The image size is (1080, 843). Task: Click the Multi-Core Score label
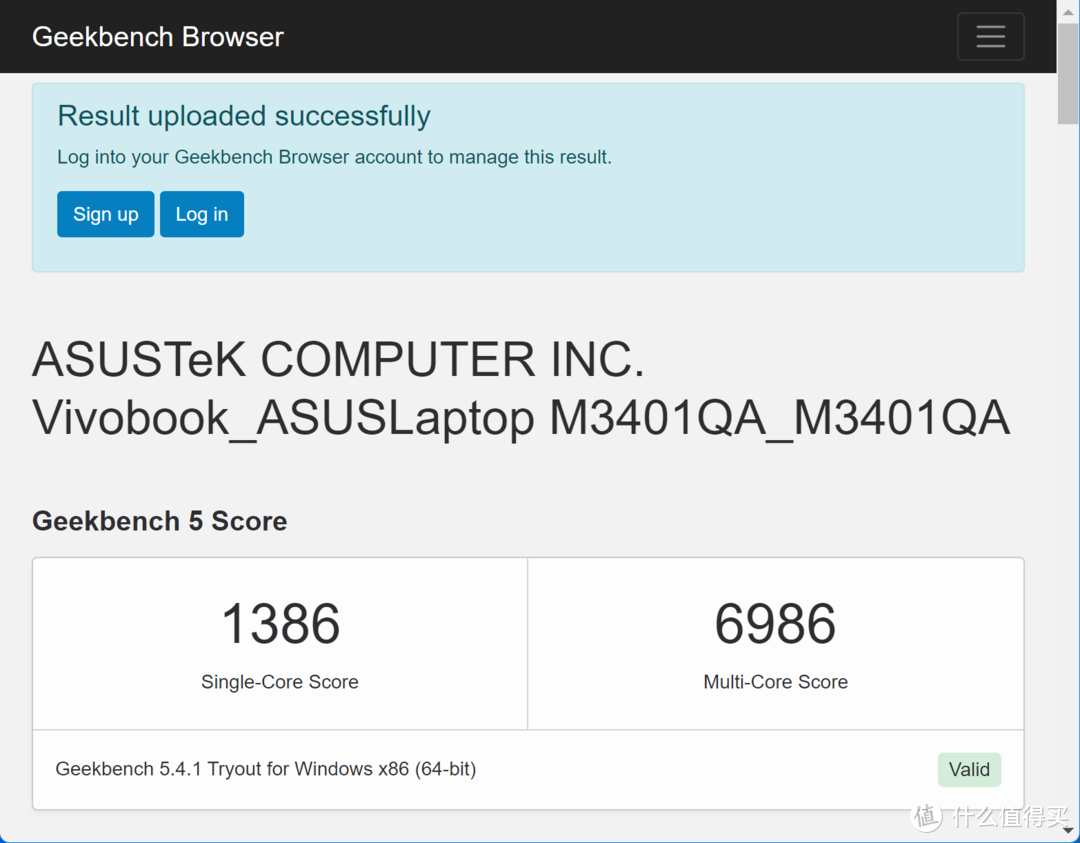776,682
